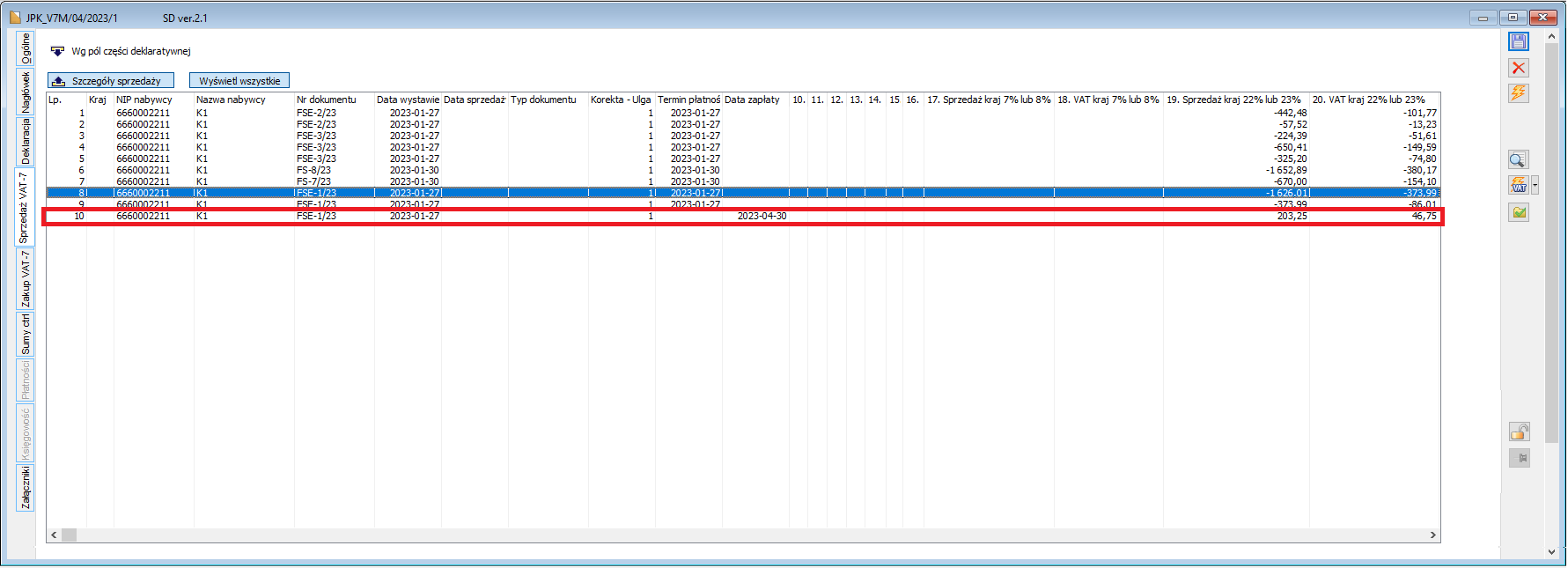Open the dropdown arrow beside the VAT icon
This screenshot has width=1568, height=568.
[x=1535, y=185]
